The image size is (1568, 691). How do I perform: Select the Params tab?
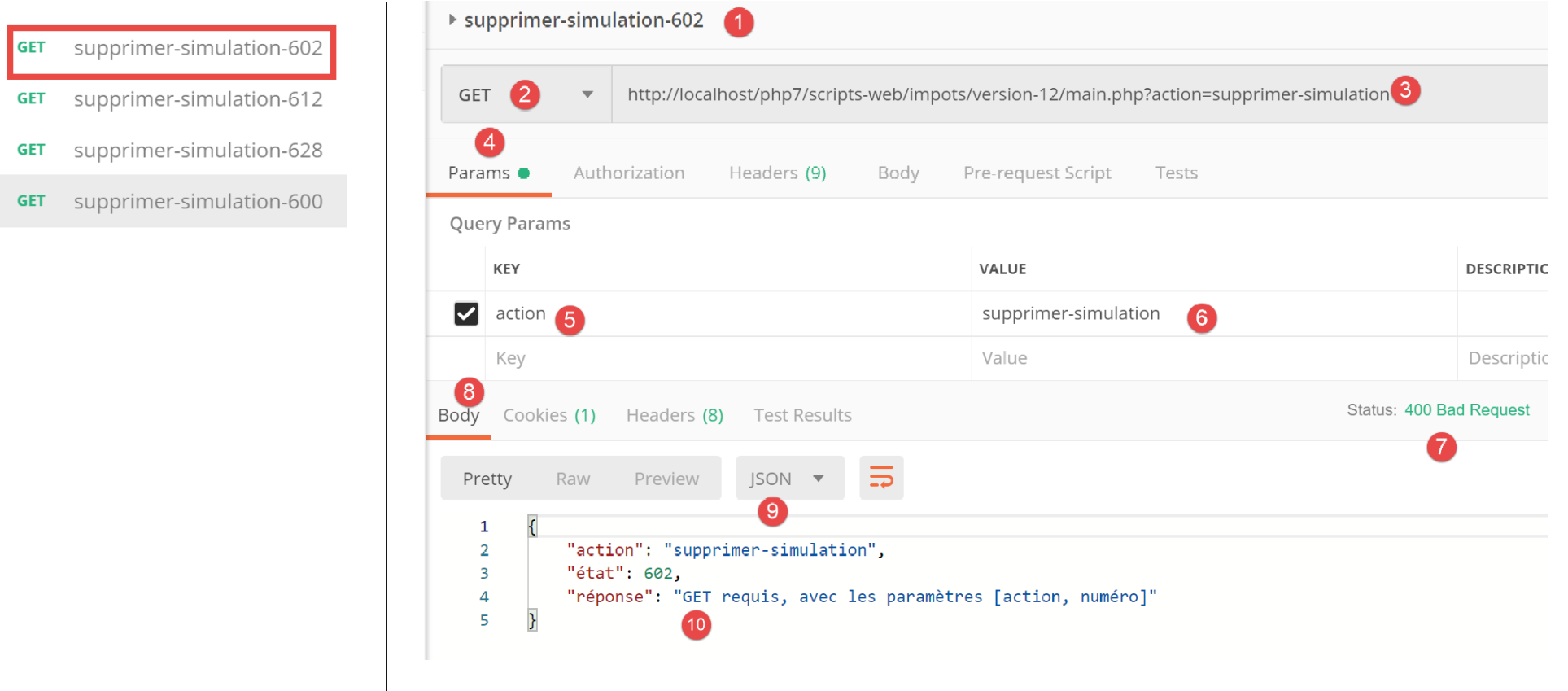[479, 173]
